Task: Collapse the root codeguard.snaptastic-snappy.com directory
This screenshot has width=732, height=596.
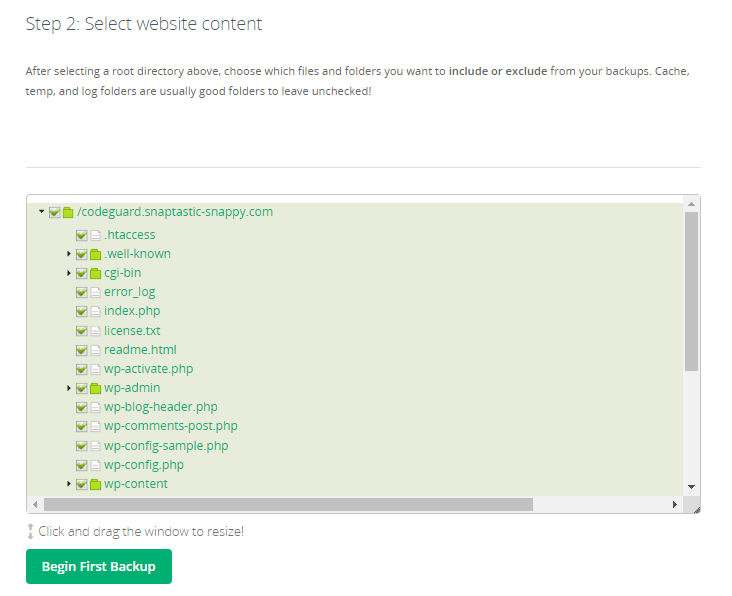Action: click(41, 212)
